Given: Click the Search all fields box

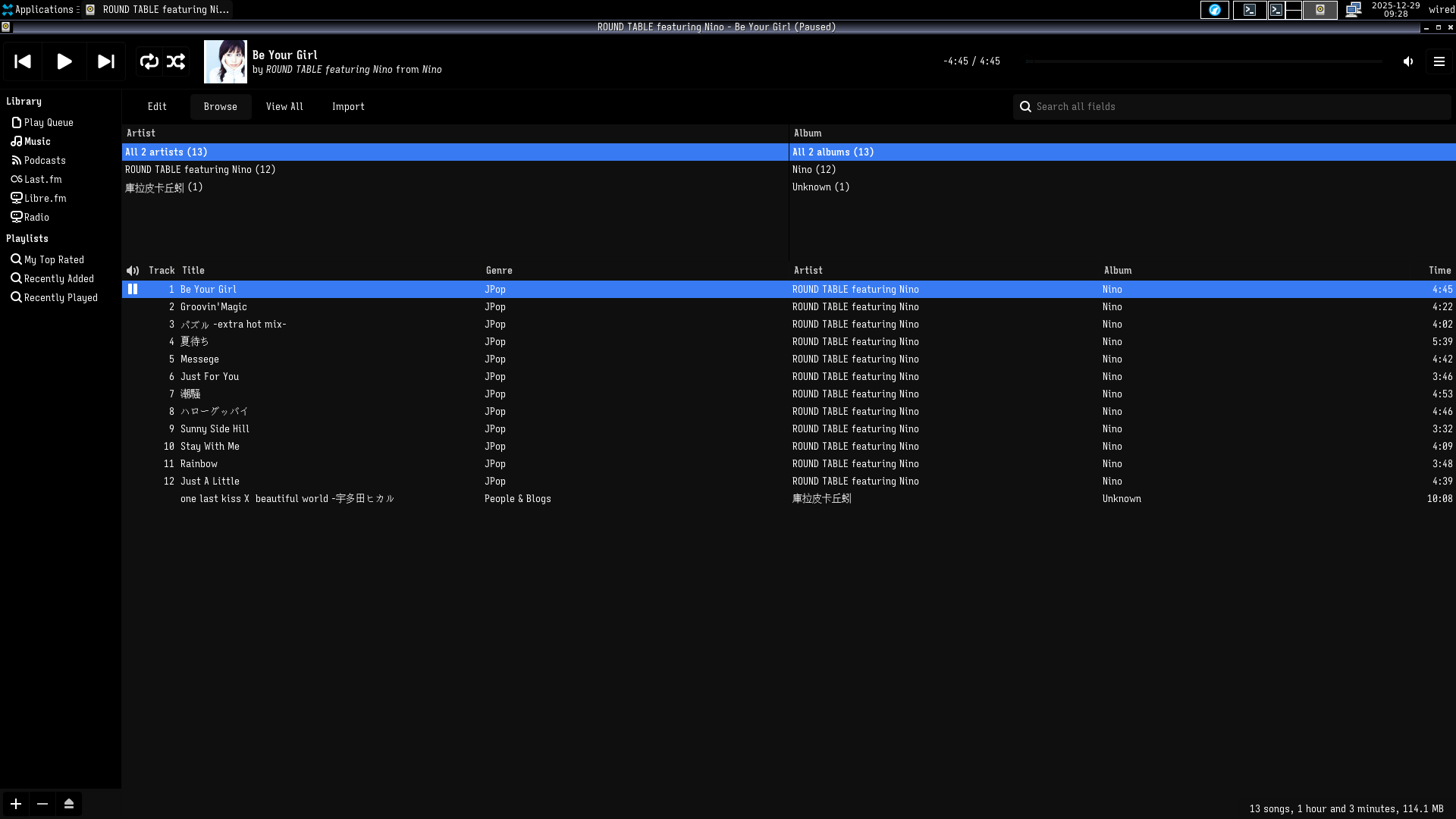Looking at the screenshot, I should click(x=1232, y=107).
